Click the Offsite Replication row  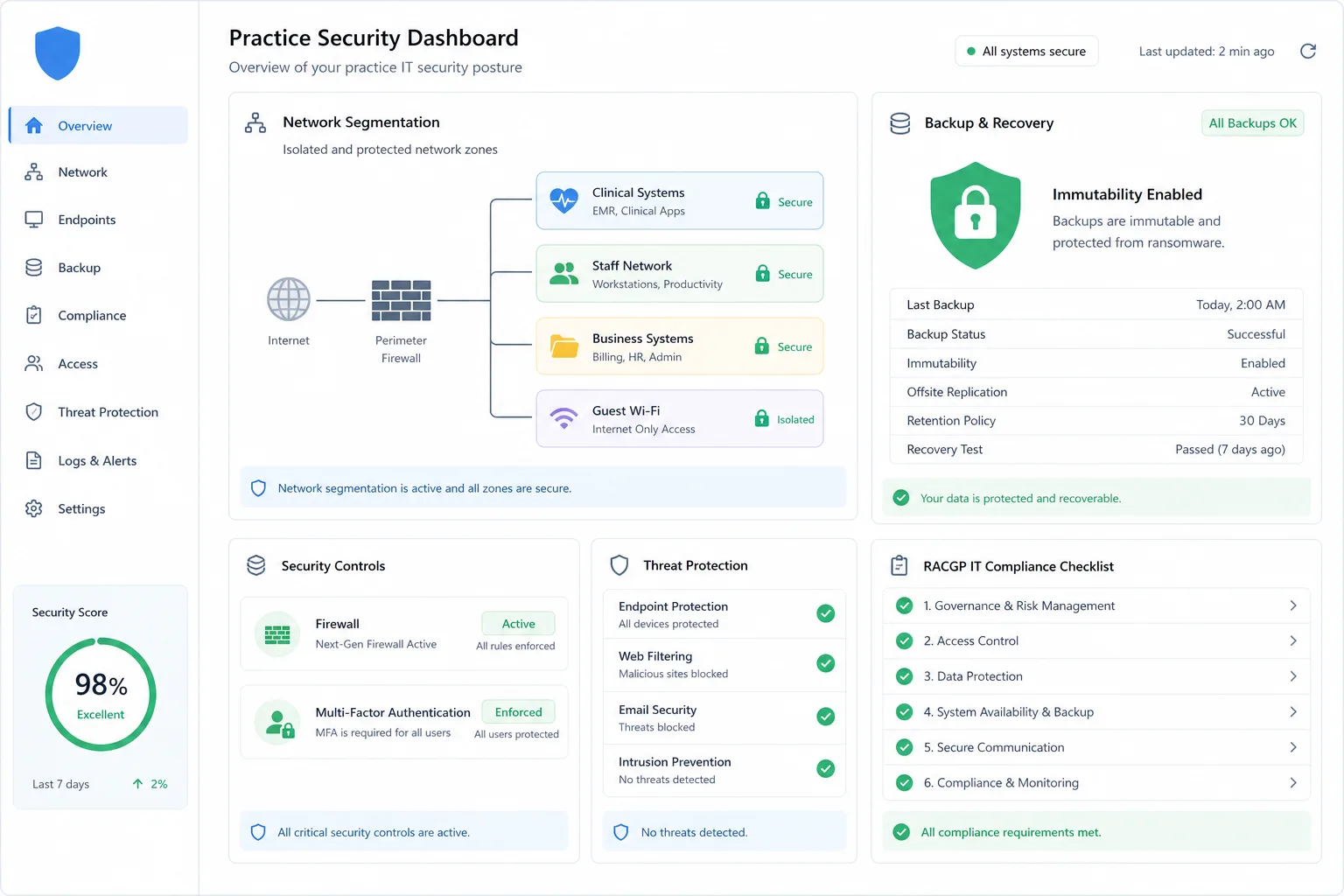coord(1096,392)
